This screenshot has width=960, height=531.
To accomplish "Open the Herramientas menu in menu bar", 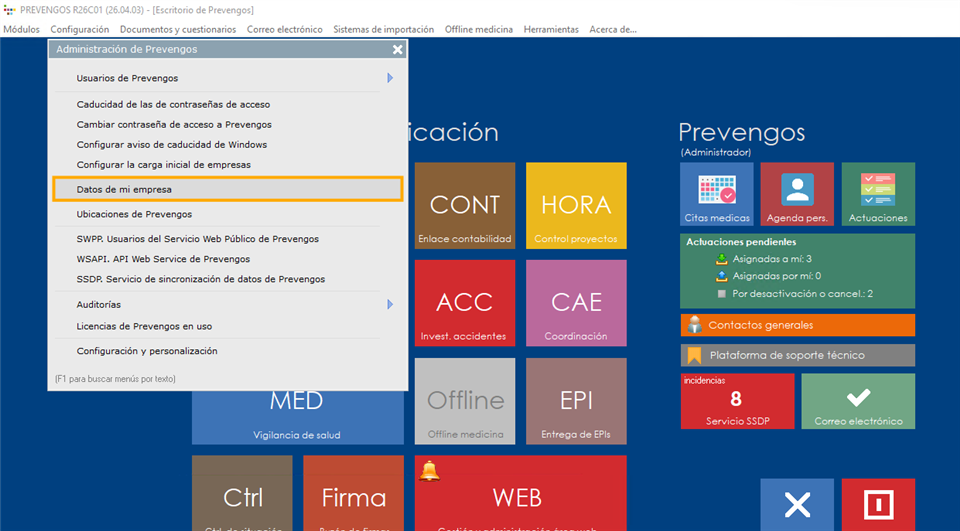I will tap(550, 30).
